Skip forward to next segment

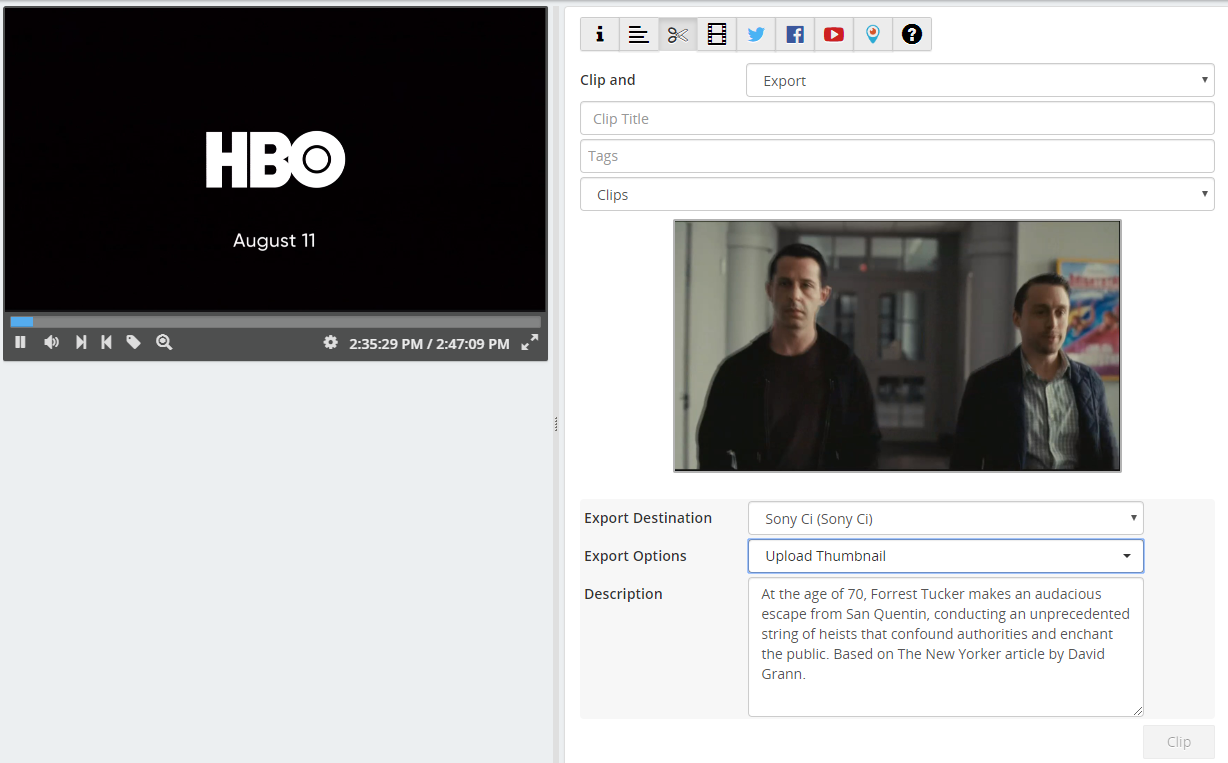pyautogui.click(x=81, y=342)
